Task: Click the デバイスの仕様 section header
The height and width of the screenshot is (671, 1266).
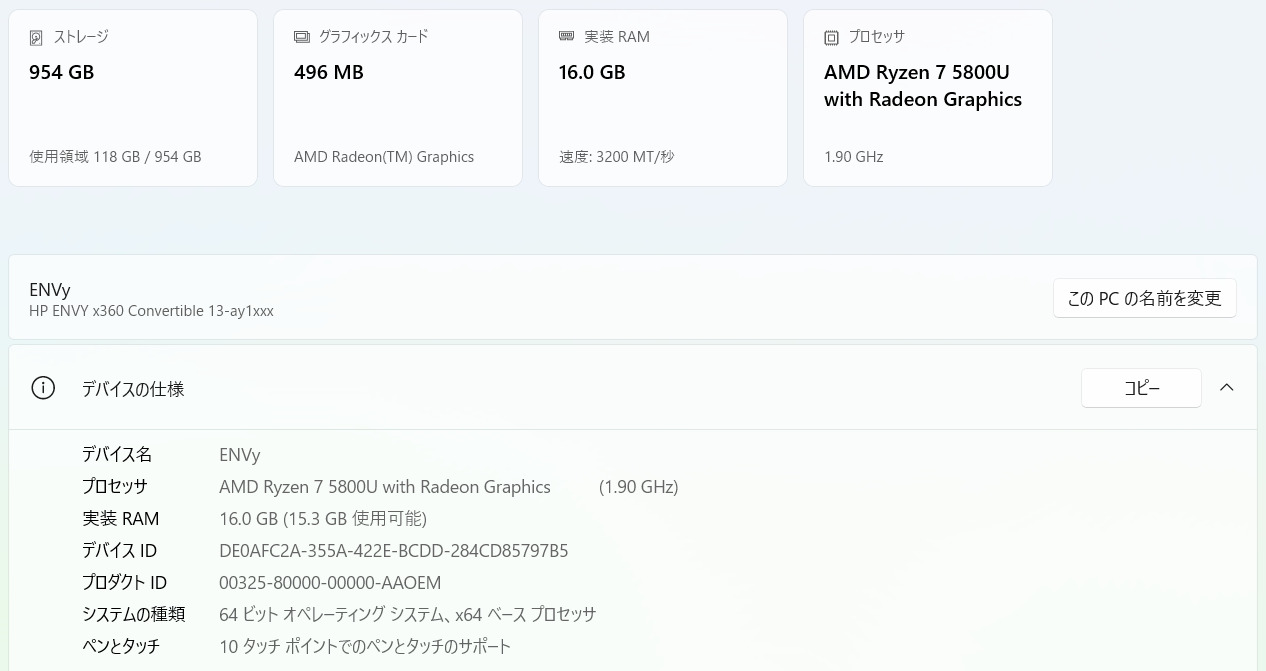Action: tap(133, 389)
